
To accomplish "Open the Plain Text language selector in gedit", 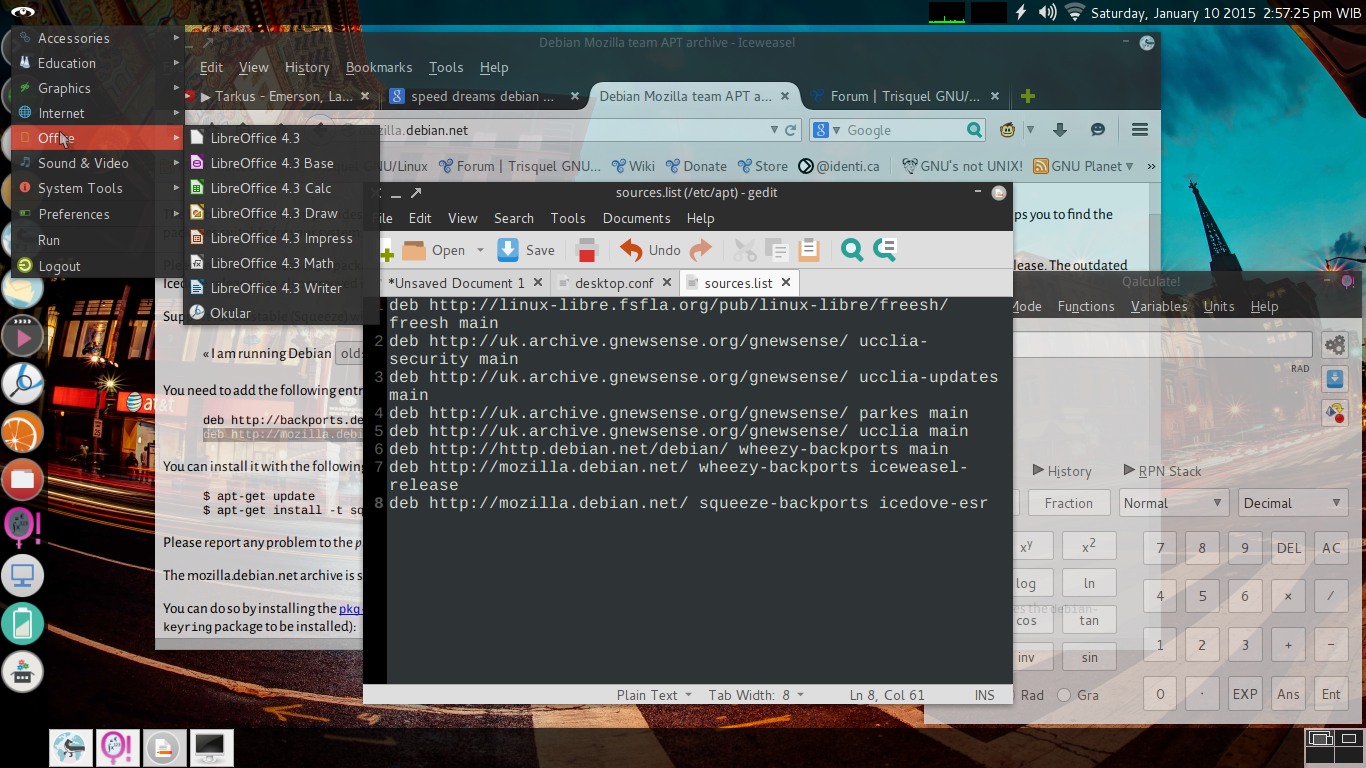I will (655, 695).
